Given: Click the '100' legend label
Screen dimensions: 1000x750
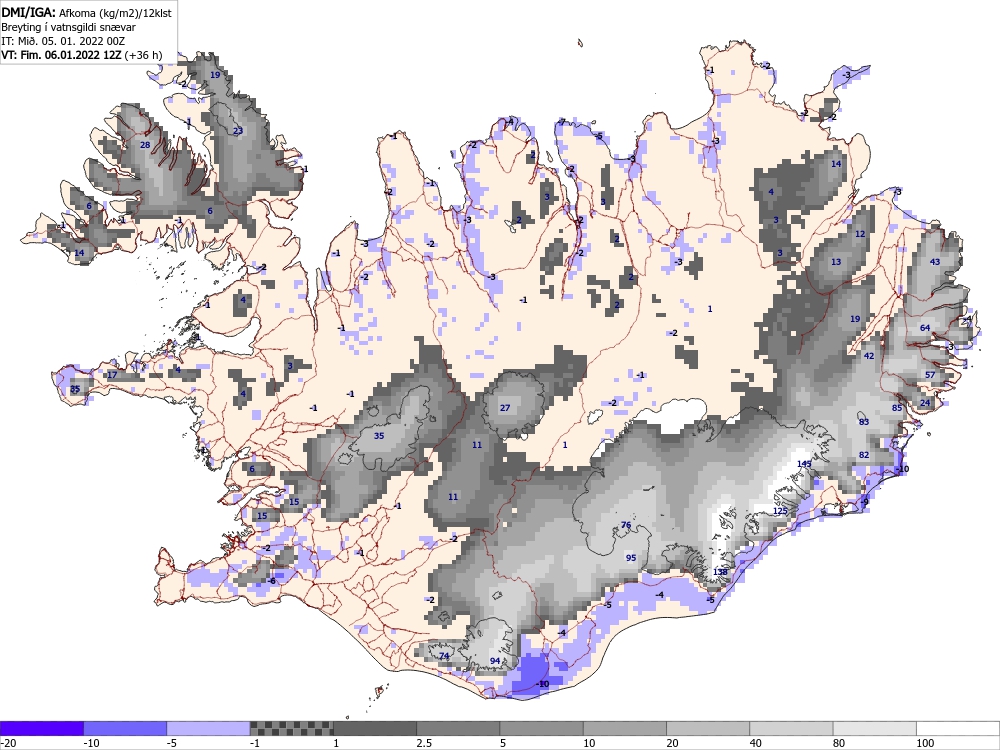Looking at the screenshot, I should click(x=925, y=743).
